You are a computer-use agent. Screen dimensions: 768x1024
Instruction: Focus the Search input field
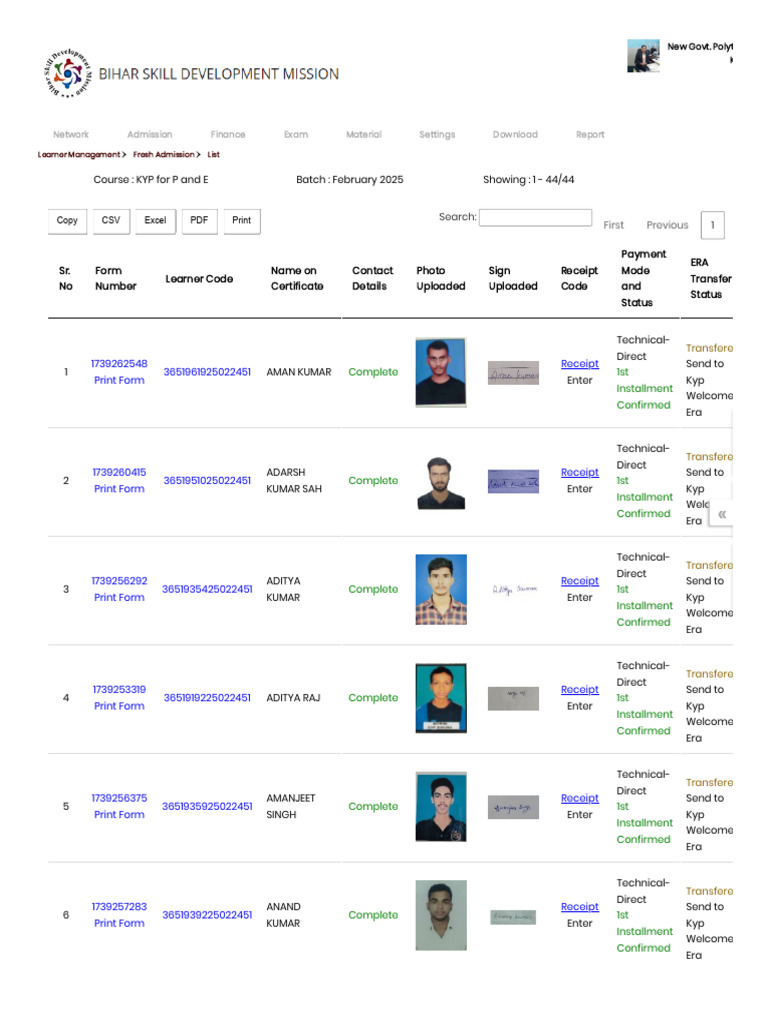[x=535, y=217]
